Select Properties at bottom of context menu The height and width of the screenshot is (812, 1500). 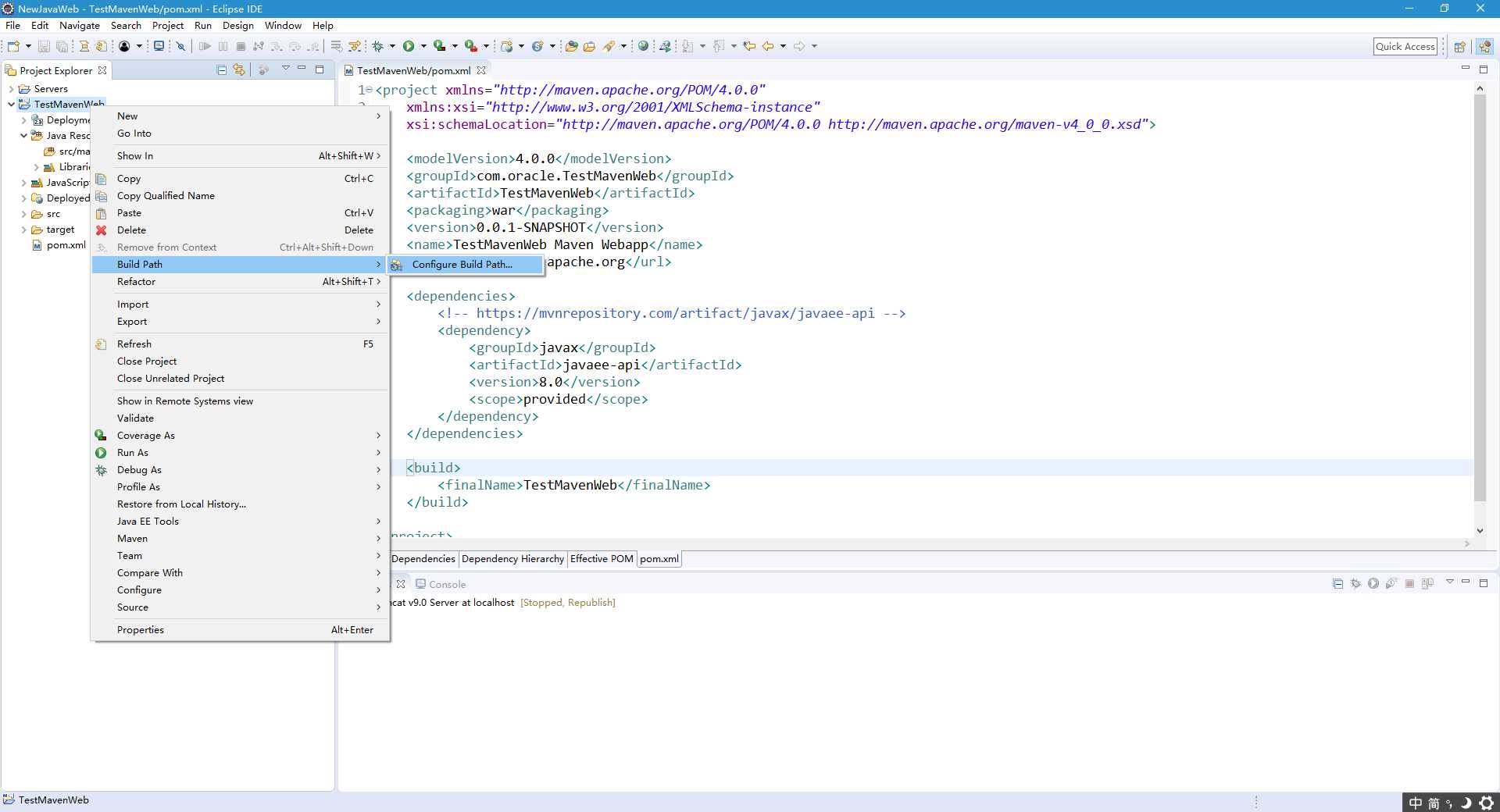click(241, 629)
